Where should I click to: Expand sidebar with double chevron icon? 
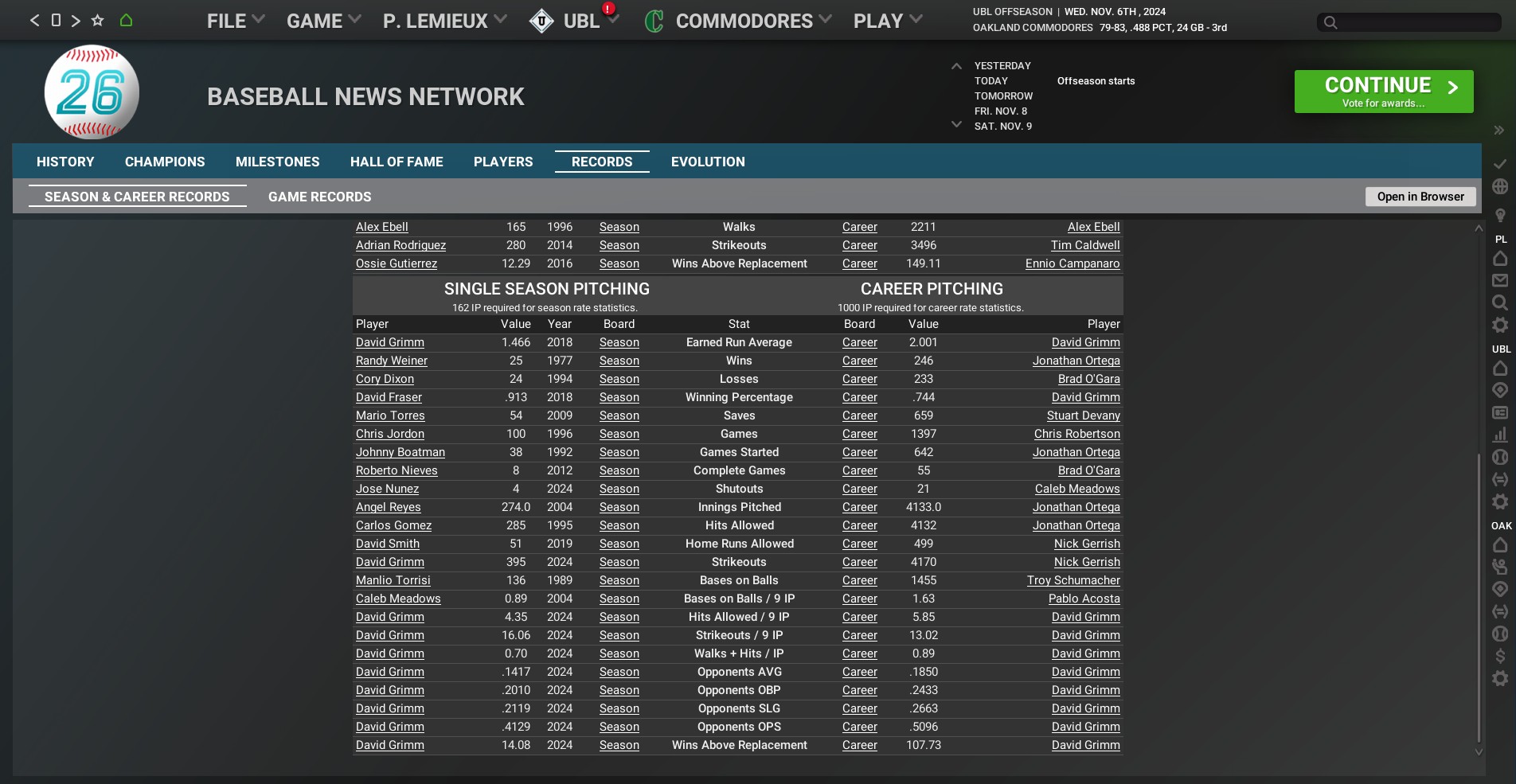(x=1498, y=131)
